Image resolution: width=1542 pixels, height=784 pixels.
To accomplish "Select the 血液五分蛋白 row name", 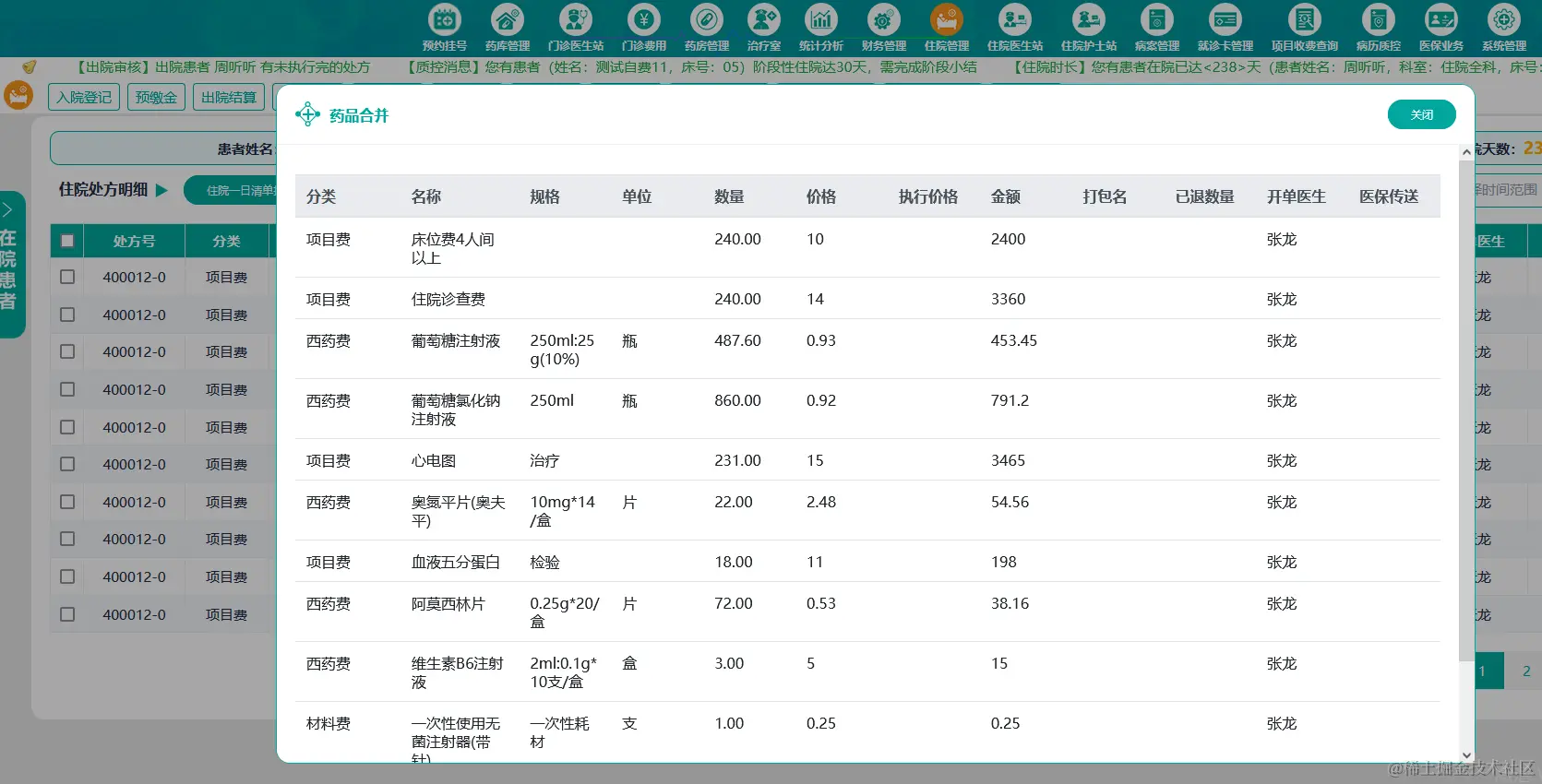I will coord(456,562).
